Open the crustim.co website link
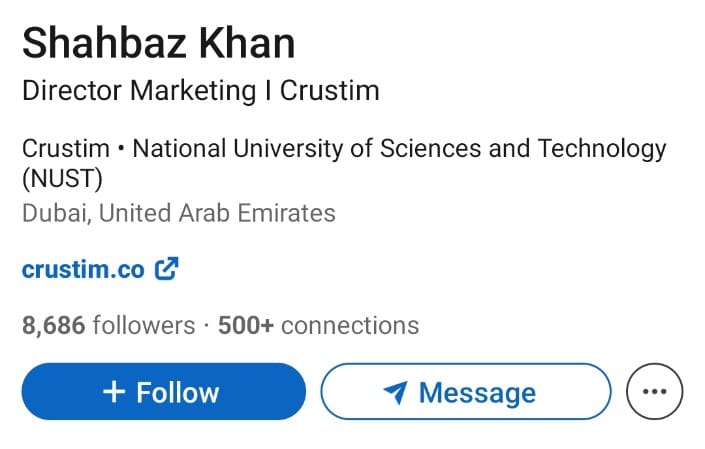Viewport: 705px width, 449px height. (x=83, y=269)
